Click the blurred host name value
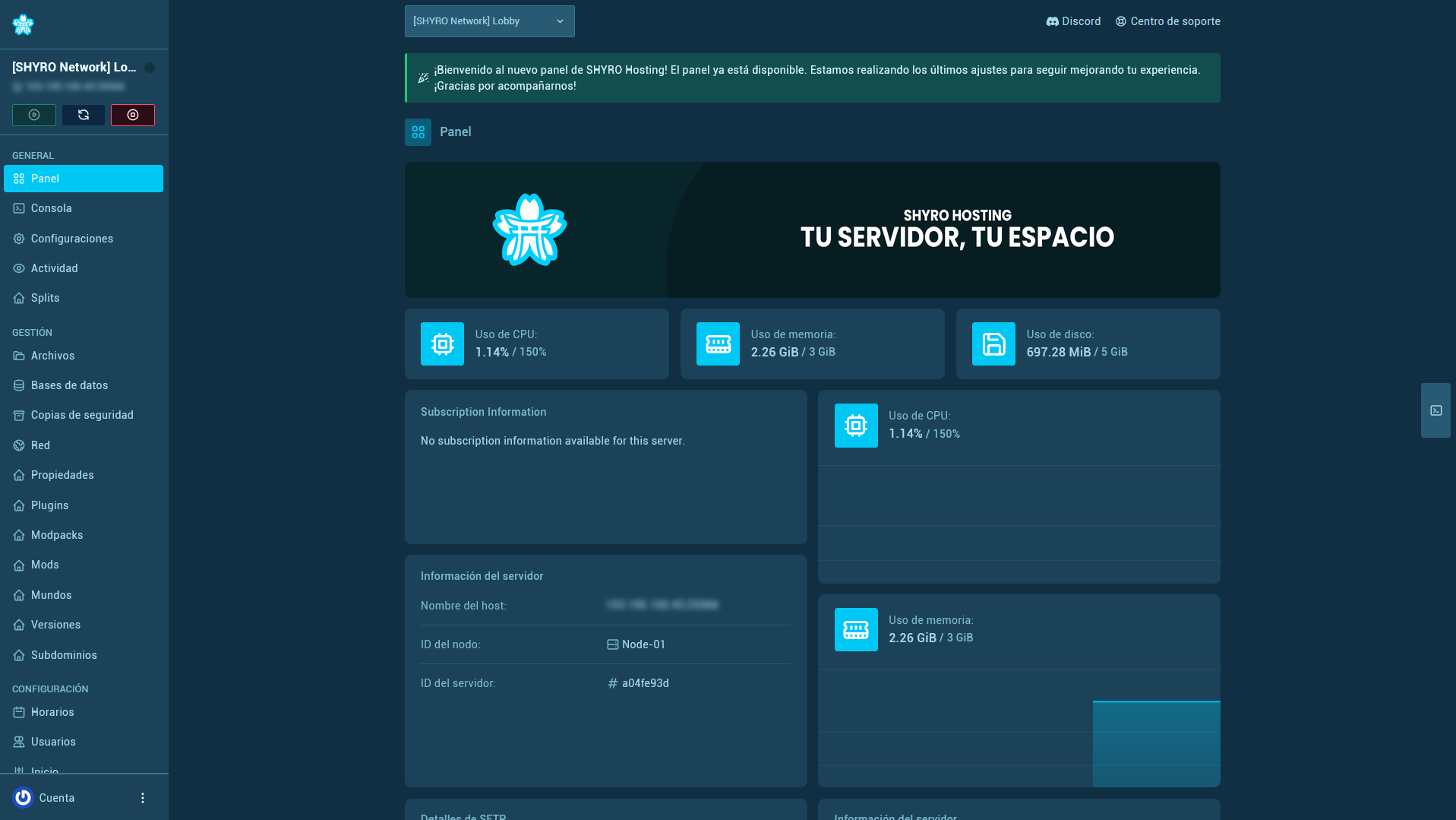This screenshot has width=1456, height=820. [662, 605]
